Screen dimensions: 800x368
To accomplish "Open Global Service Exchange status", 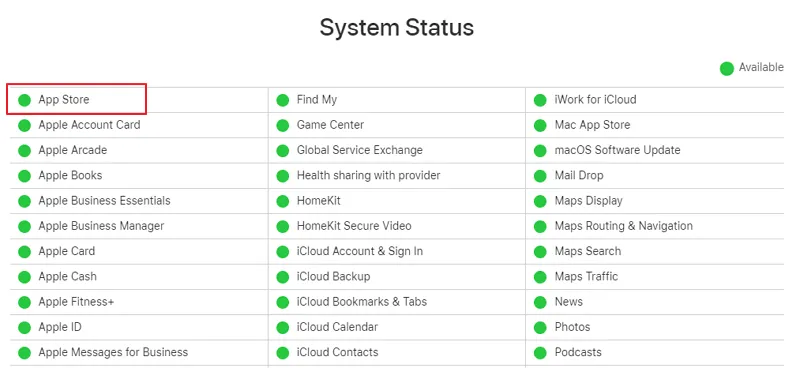I will (360, 151).
